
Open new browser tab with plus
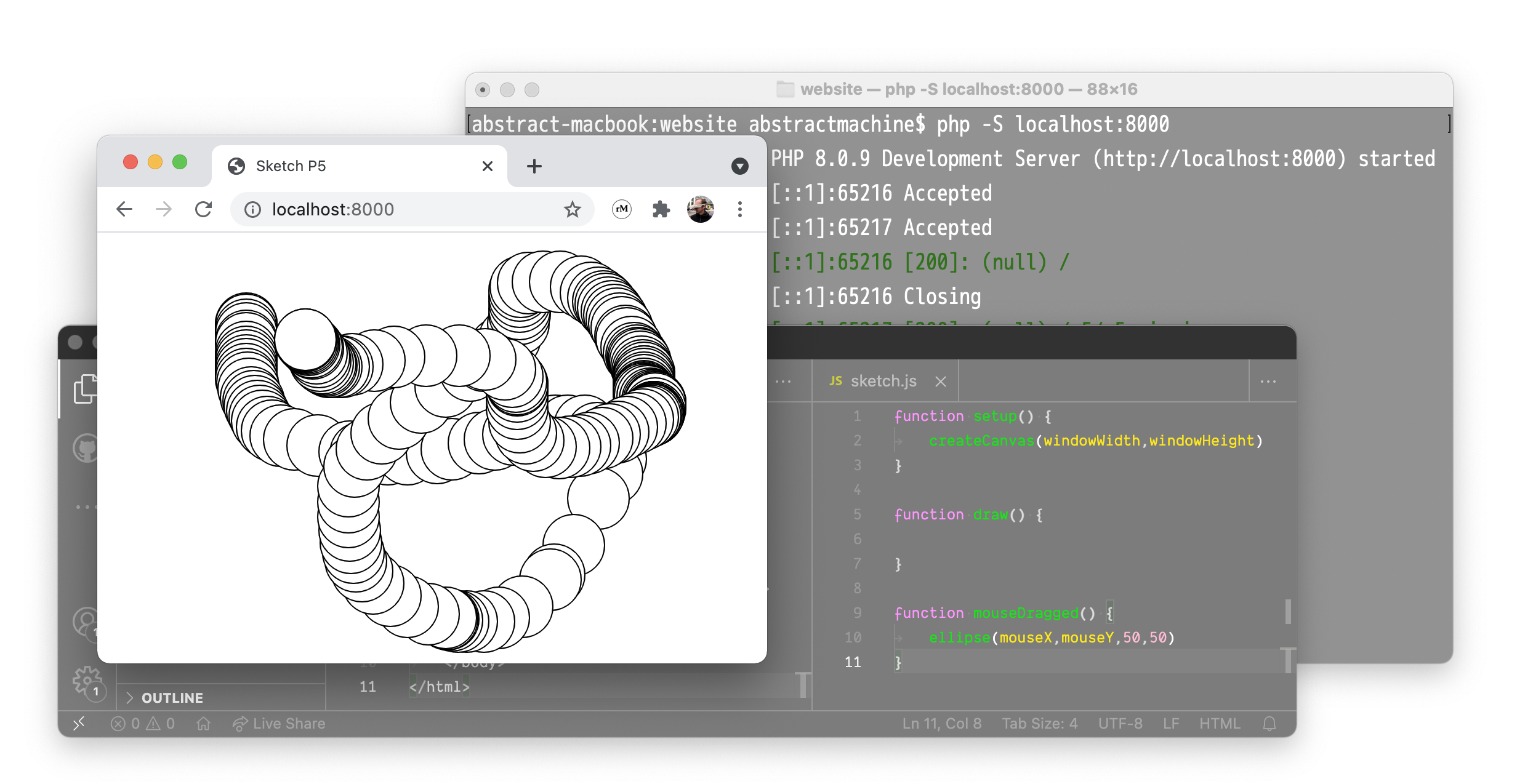[534, 166]
